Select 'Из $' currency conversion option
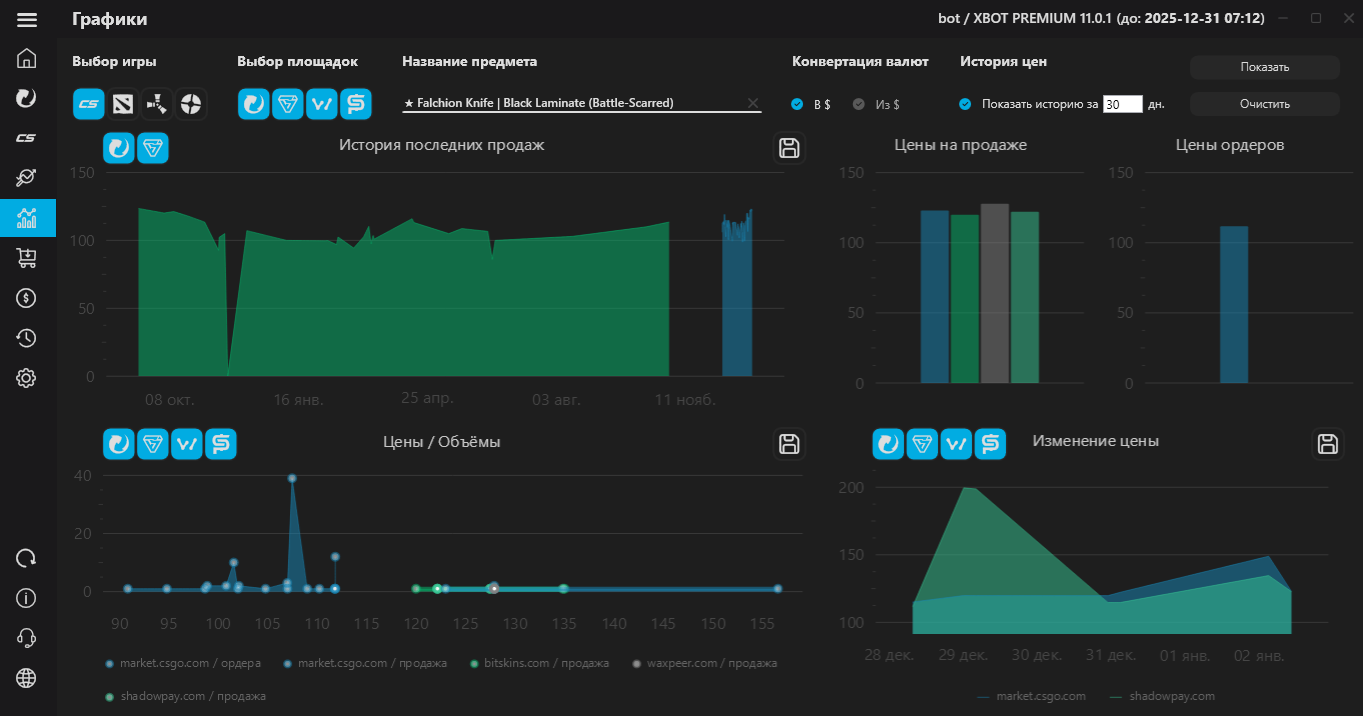The image size is (1363, 716). [859, 104]
